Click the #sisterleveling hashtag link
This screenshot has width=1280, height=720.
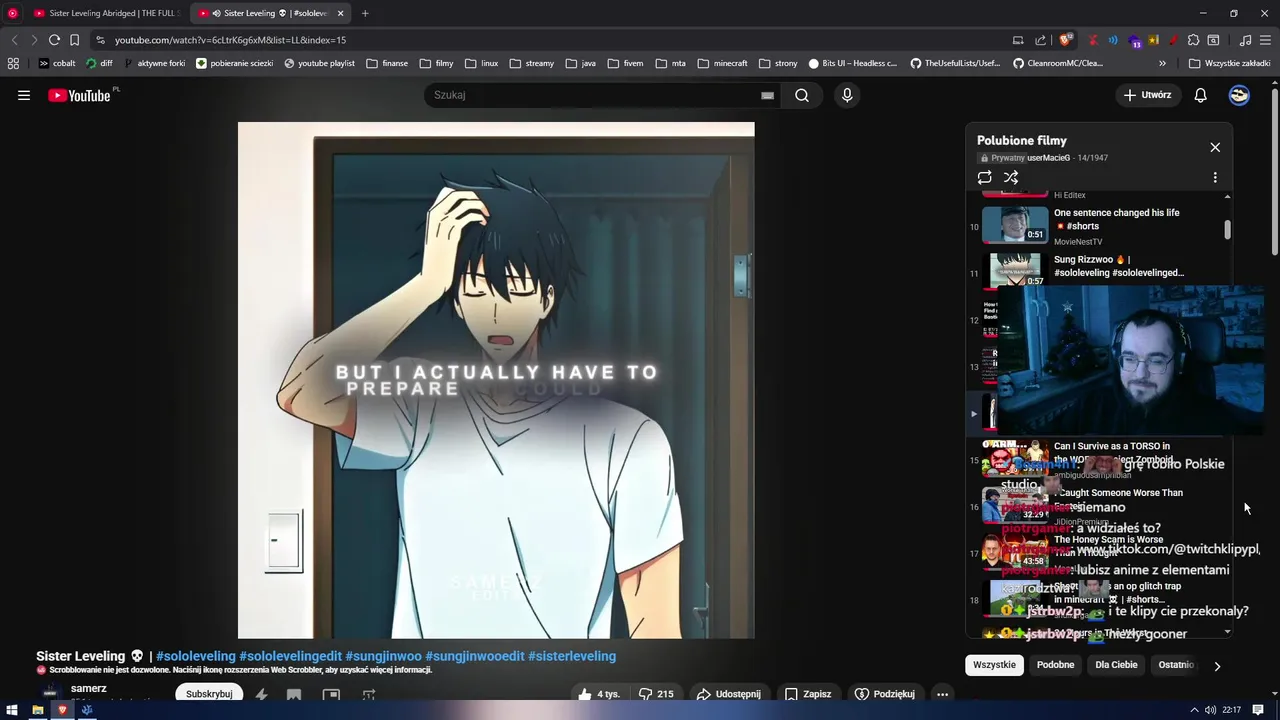[x=572, y=656]
